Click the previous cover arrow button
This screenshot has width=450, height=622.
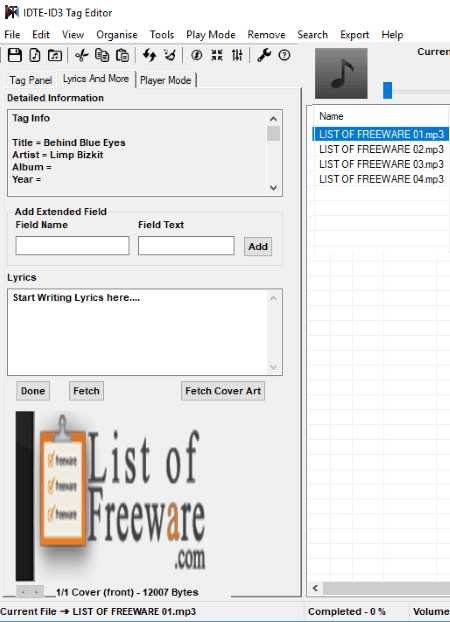[x=23, y=592]
